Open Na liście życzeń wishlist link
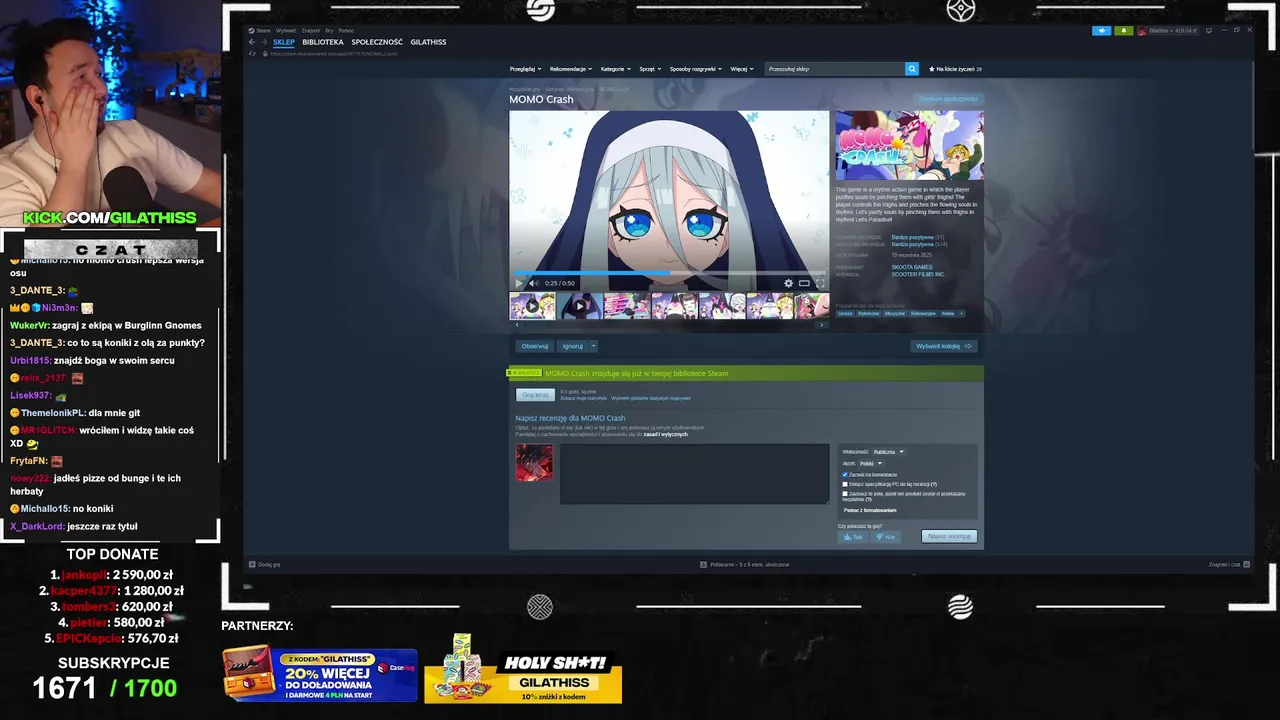 pyautogui.click(x=956, y=69)
